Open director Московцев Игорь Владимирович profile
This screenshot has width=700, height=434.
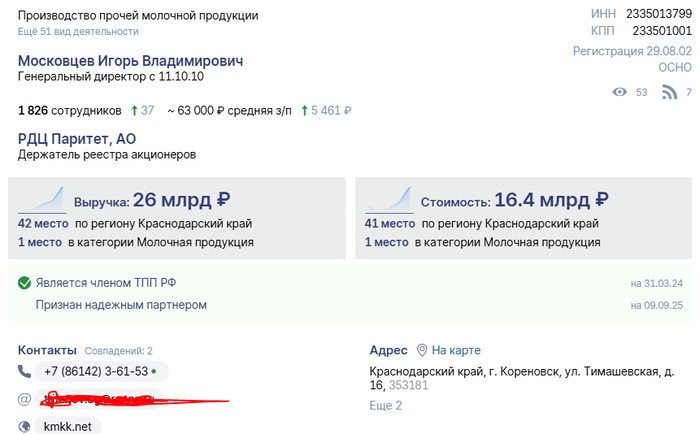coord(130,61)
